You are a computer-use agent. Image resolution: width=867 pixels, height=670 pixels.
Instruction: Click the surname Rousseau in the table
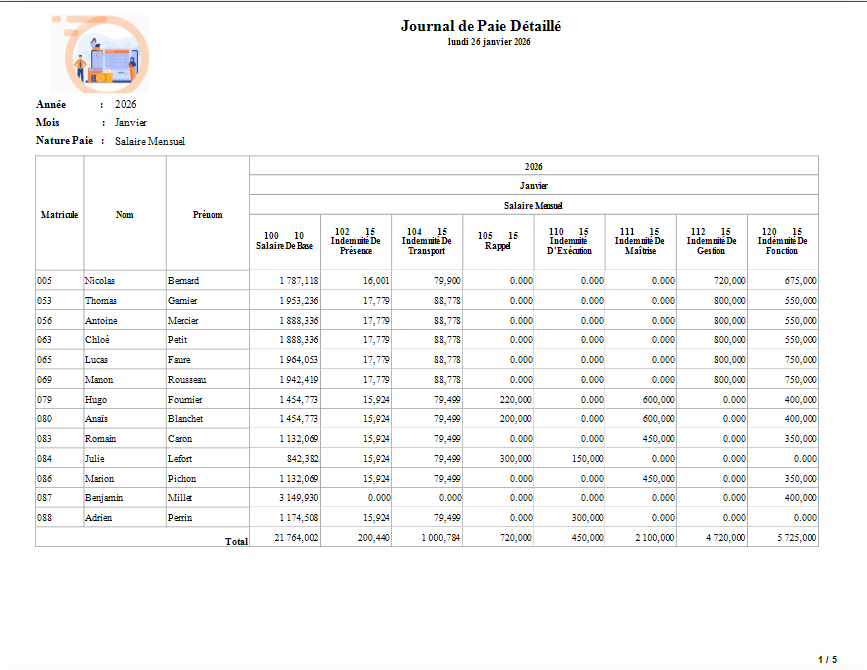point(187,380)
